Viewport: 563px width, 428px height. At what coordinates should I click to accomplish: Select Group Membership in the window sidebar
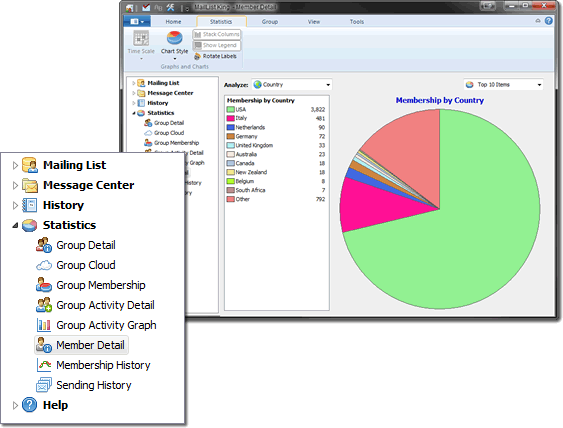click(176, 143)
